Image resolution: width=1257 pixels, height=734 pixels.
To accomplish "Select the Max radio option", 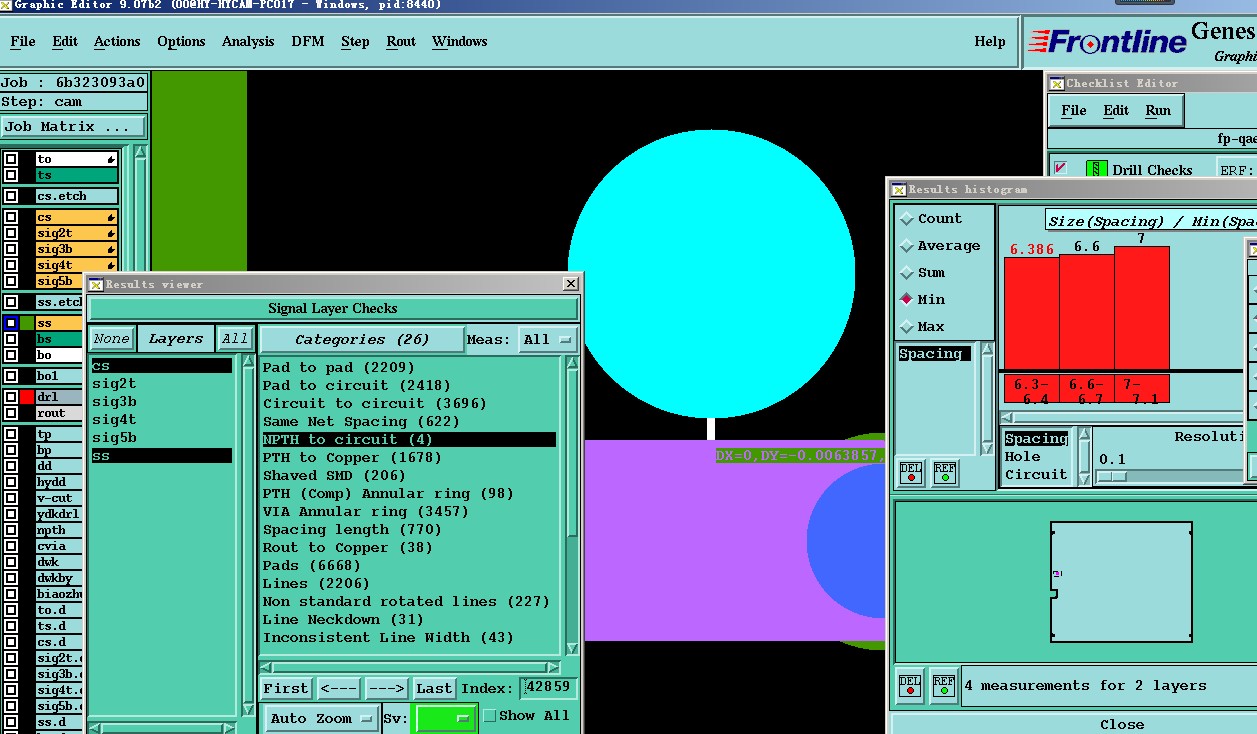I will tap(907, 326).
